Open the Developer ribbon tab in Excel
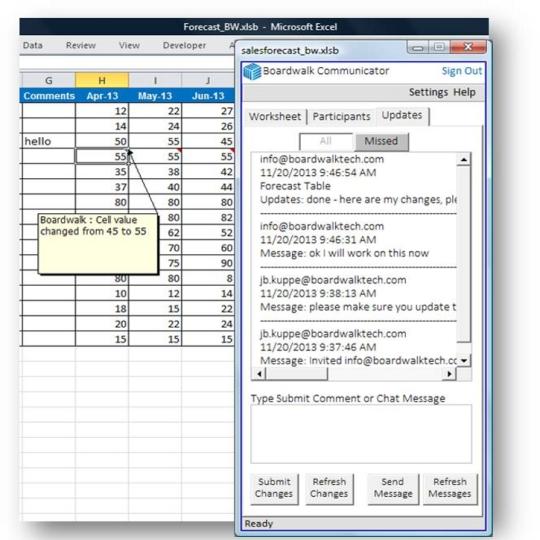Viewport: 540px width, 540px height. click(x=184, y=45)
